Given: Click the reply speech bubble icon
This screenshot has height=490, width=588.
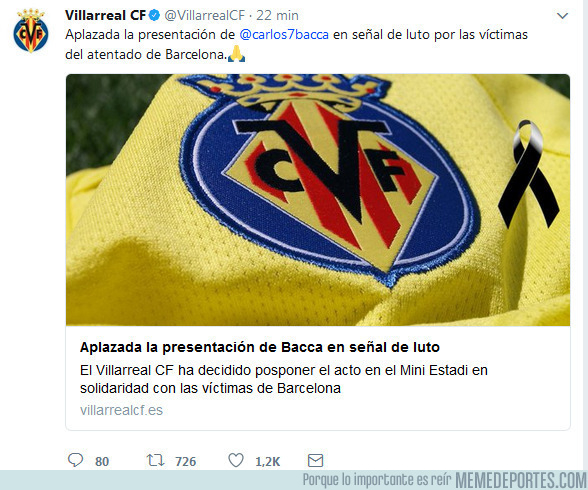Looking at the screenshot, I should click(x=75, y=460).
